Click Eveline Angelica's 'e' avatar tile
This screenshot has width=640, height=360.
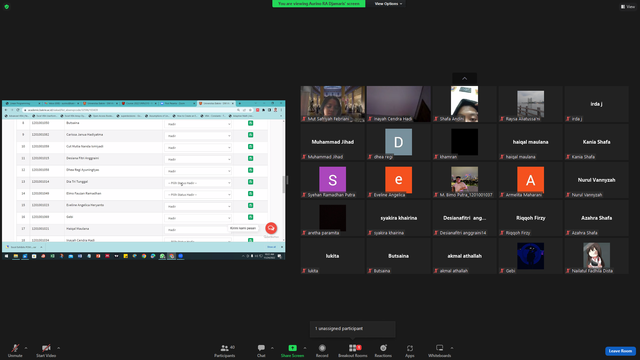[x=398, y=180]
